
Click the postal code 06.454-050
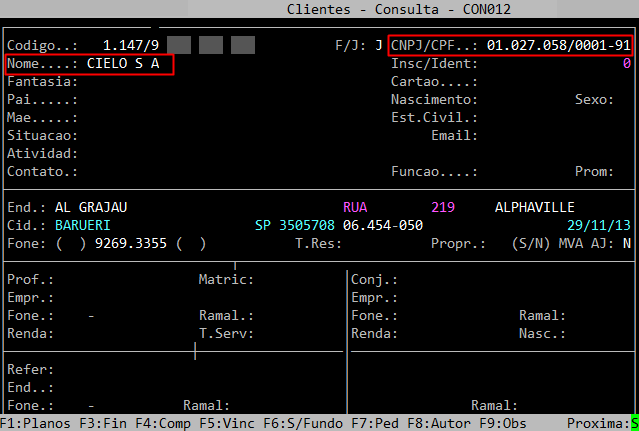382,225
